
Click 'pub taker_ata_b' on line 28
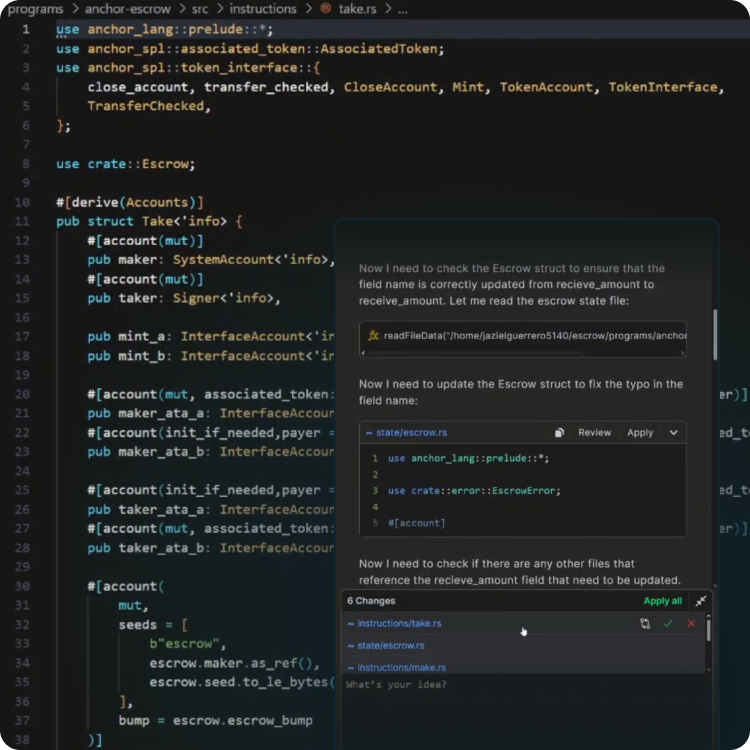tap(145, 548)
